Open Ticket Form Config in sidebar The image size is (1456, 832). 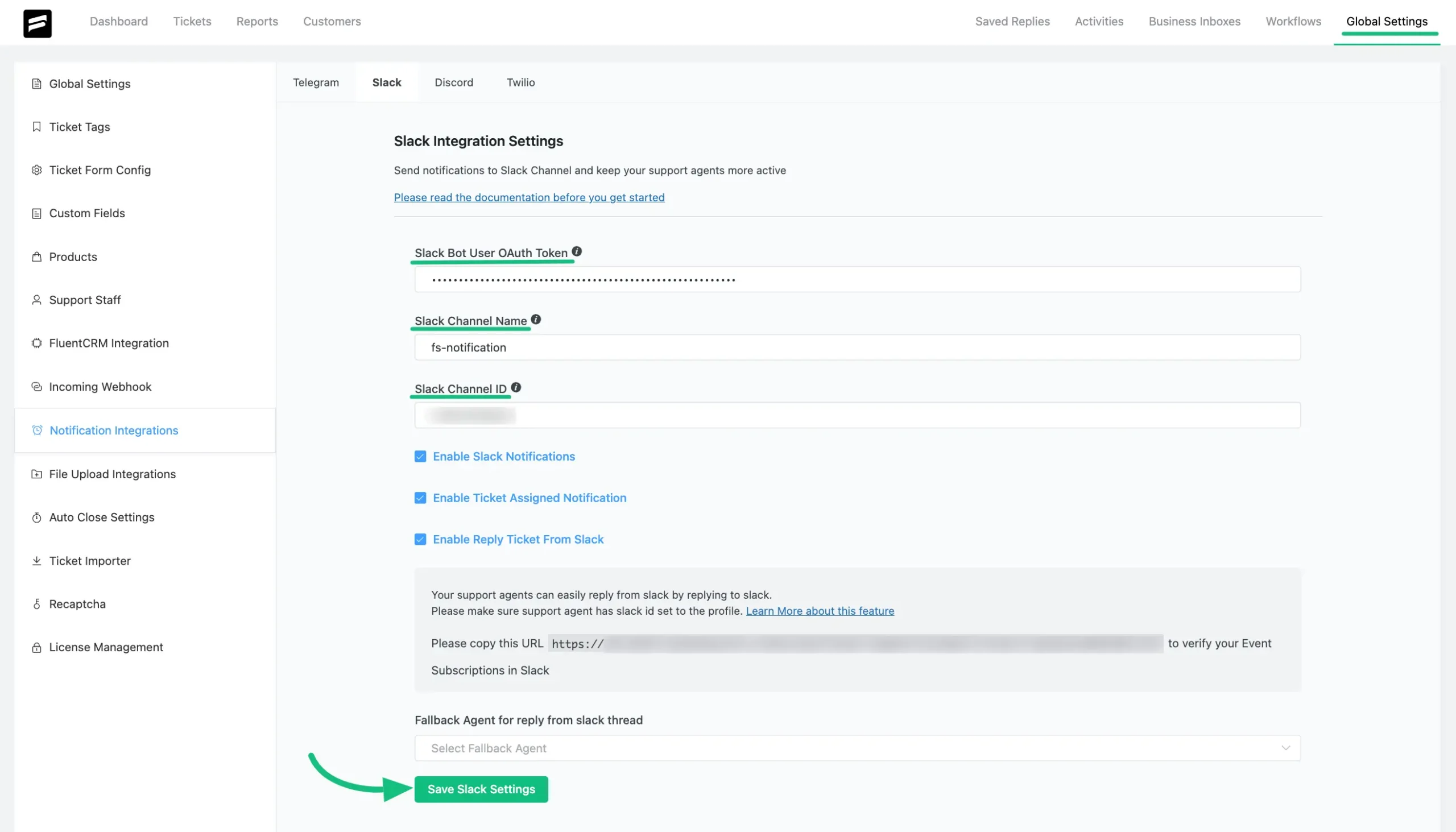[145, 170]
